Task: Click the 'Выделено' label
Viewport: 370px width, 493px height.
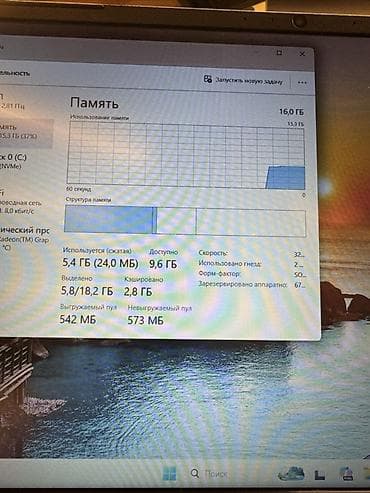Action: (77, 278)
